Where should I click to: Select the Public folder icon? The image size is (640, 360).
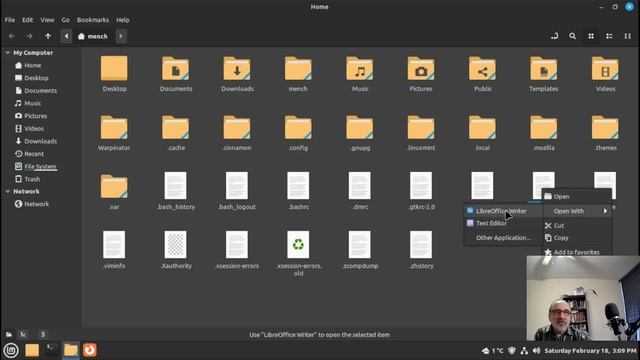click(x=482, y=69)
